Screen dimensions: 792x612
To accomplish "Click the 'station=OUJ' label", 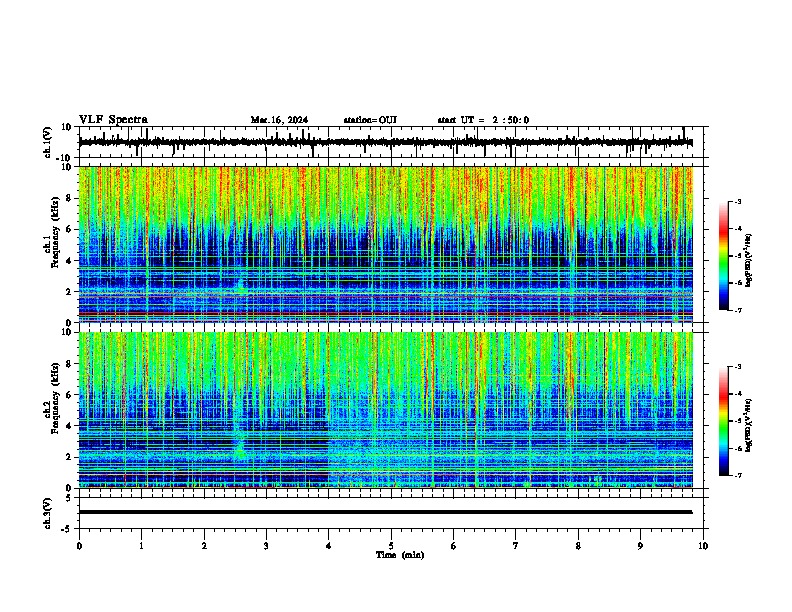I will click(x=370, y=120).
